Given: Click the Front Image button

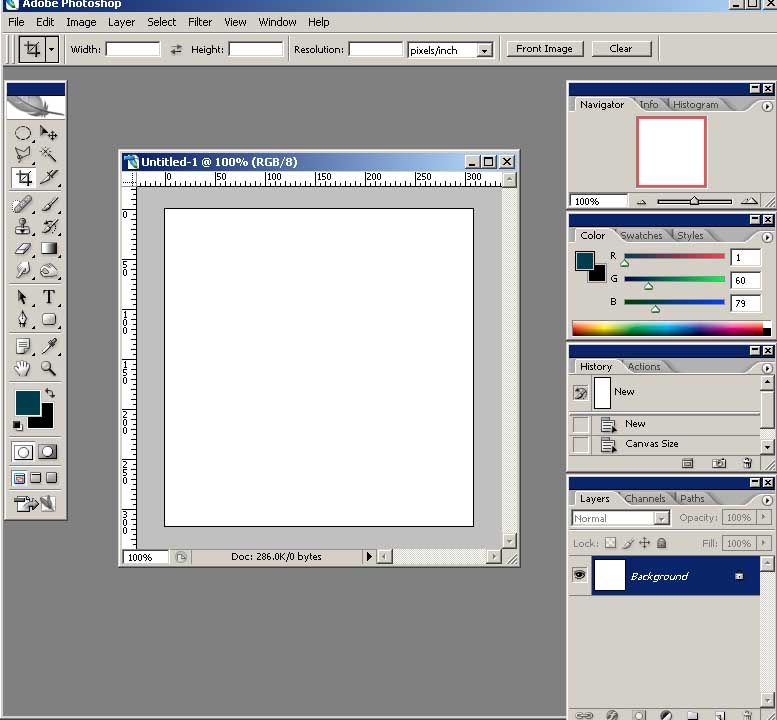Looking at the screenshot, I should coord(544,48).
